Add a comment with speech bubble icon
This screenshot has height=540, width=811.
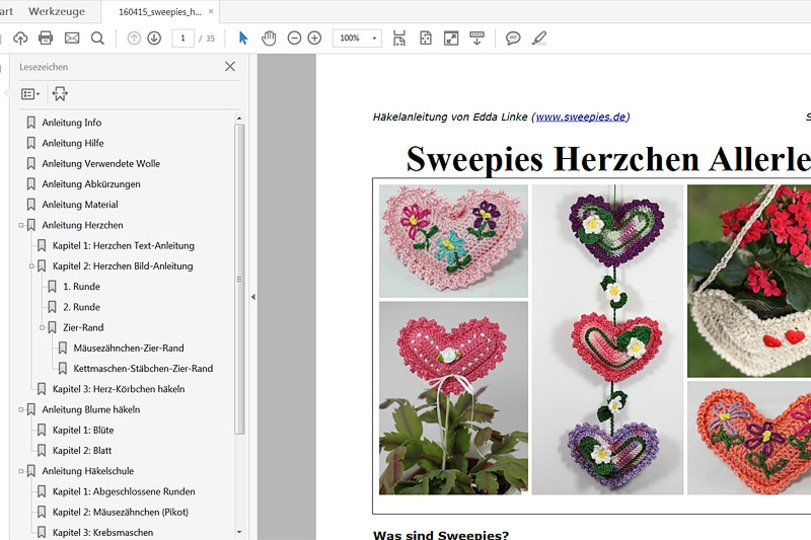pyautogui.click(x=513, y=38)
